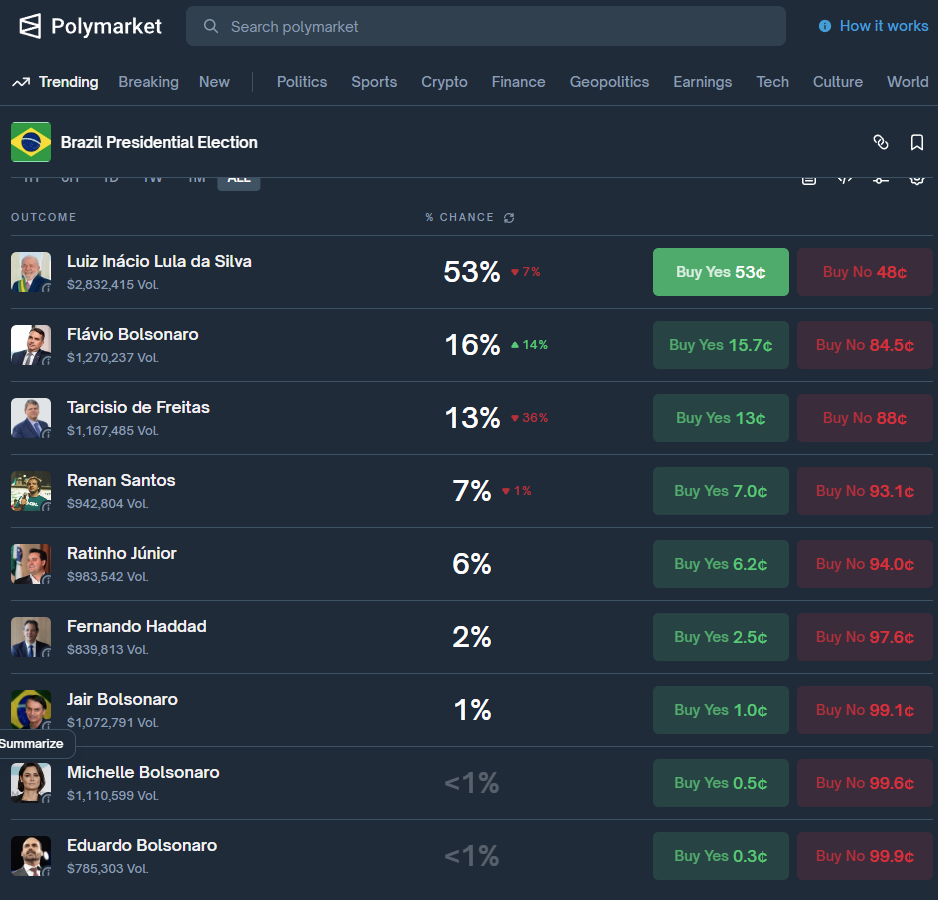This screenshot has height=900, width=938.
Task: Focus the Search polymarket field
Action: point(486,26)
